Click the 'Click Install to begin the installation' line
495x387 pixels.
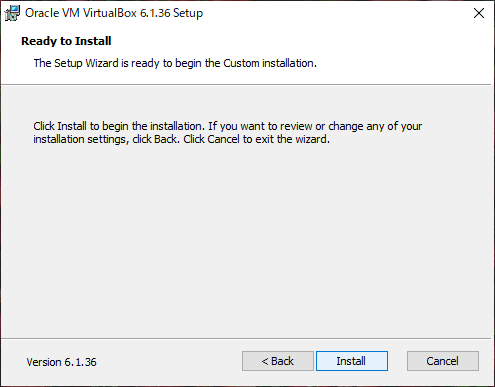pos(228,126)
